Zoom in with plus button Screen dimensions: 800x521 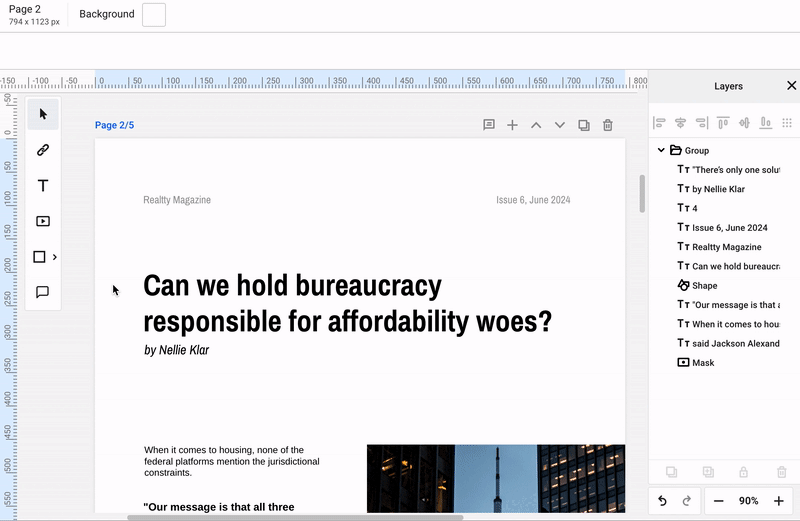[x=779, y=501]
